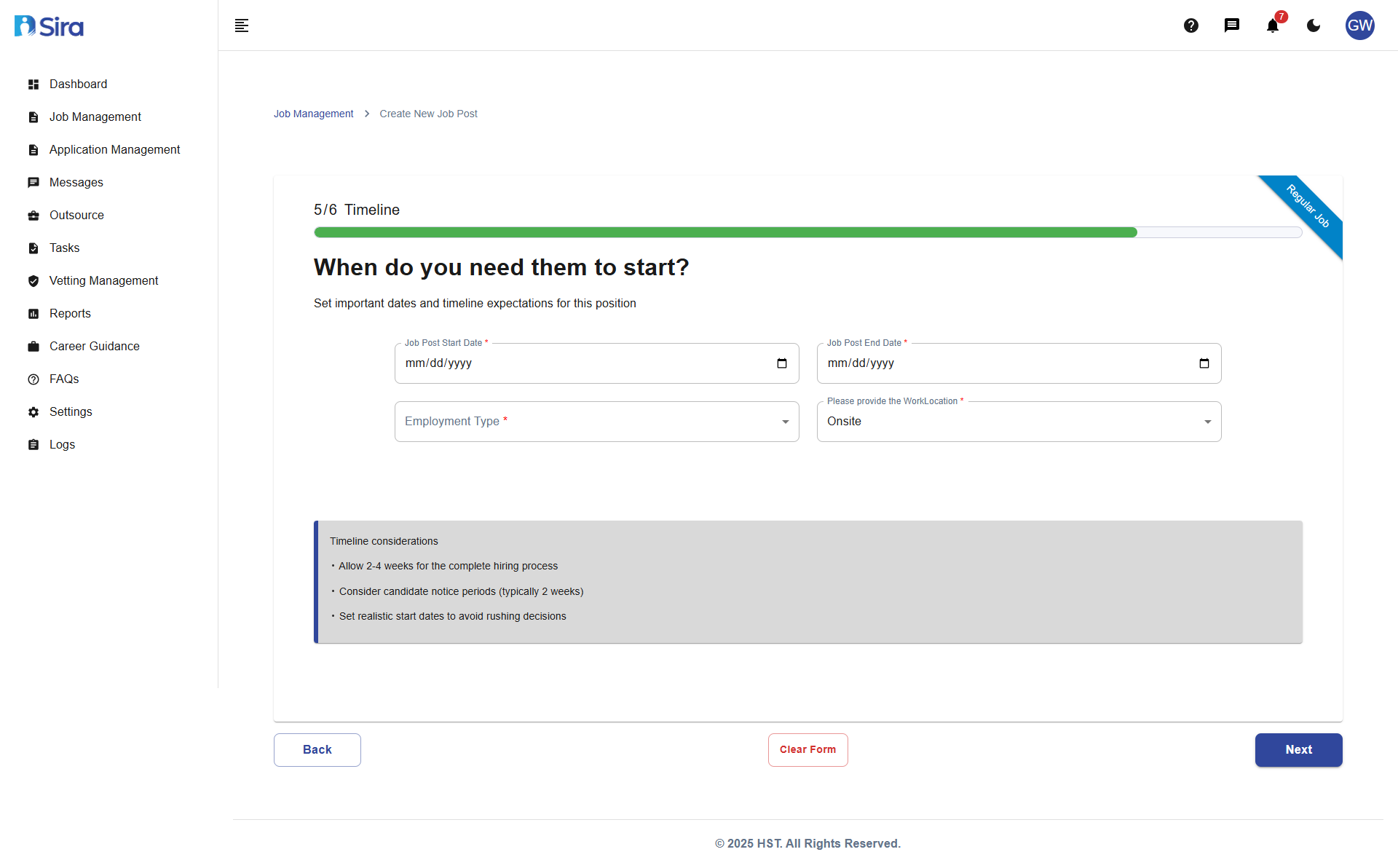Click the Sira logo
The height and width of the screenshot is (868, 1398).
(x=48, y=25)
